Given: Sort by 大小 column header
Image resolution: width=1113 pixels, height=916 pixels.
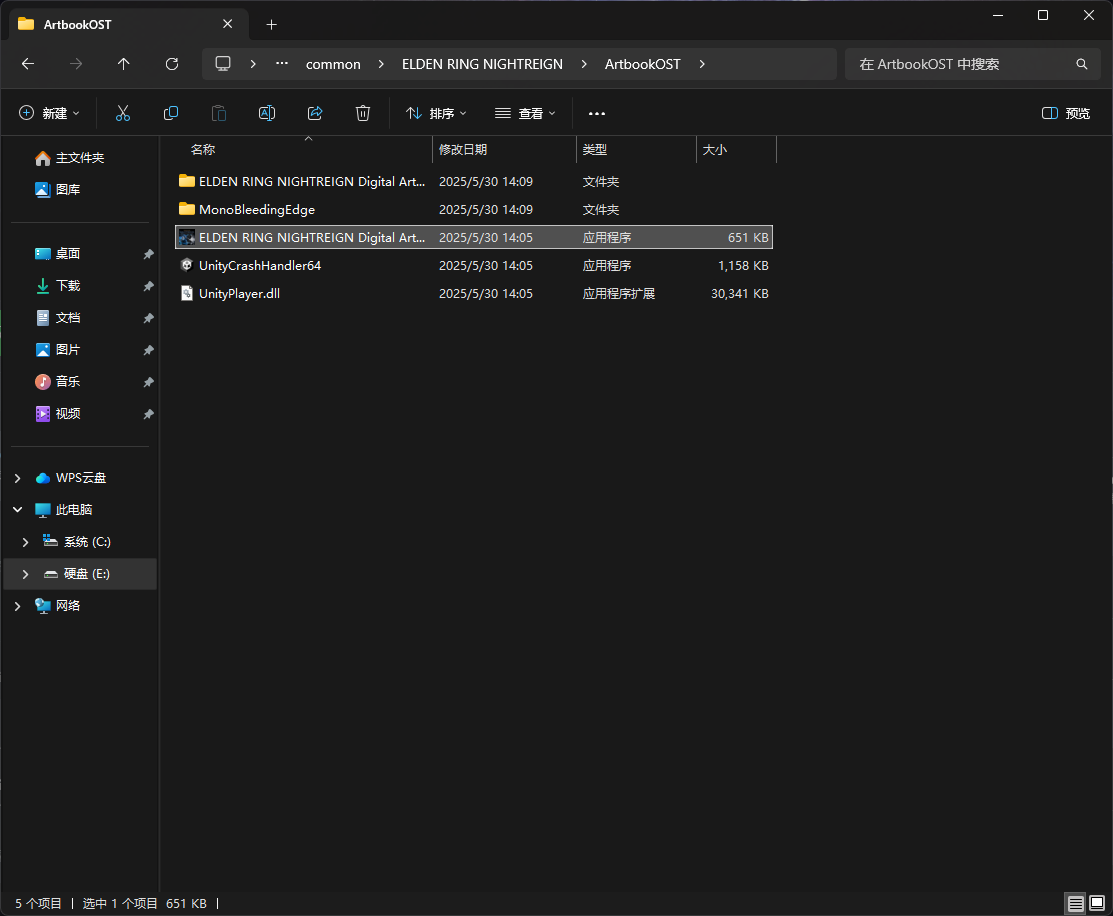Looking at the screenshot, I should coord(736,150).
